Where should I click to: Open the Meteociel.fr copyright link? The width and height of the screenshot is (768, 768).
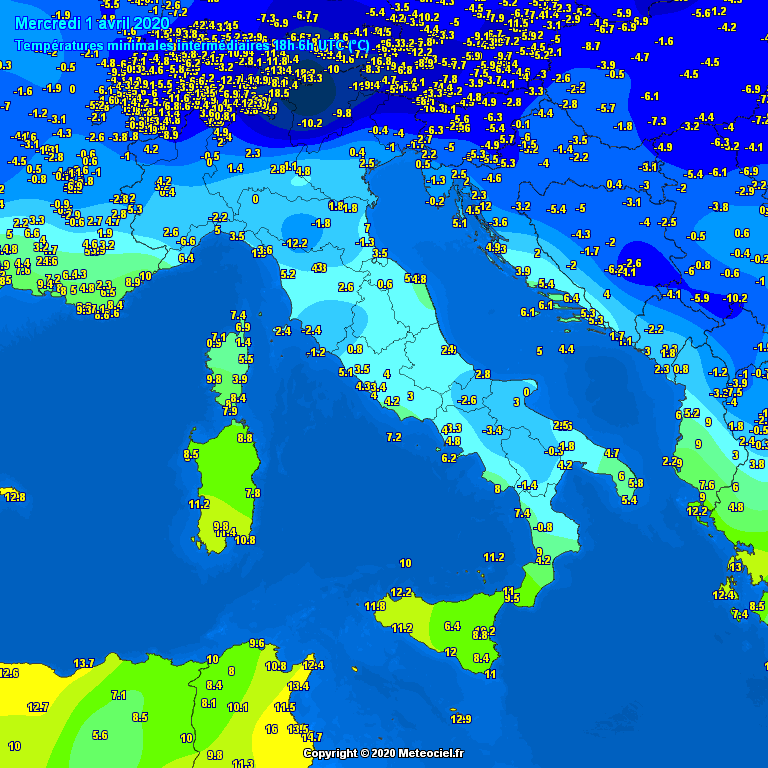tap(384, 753)
